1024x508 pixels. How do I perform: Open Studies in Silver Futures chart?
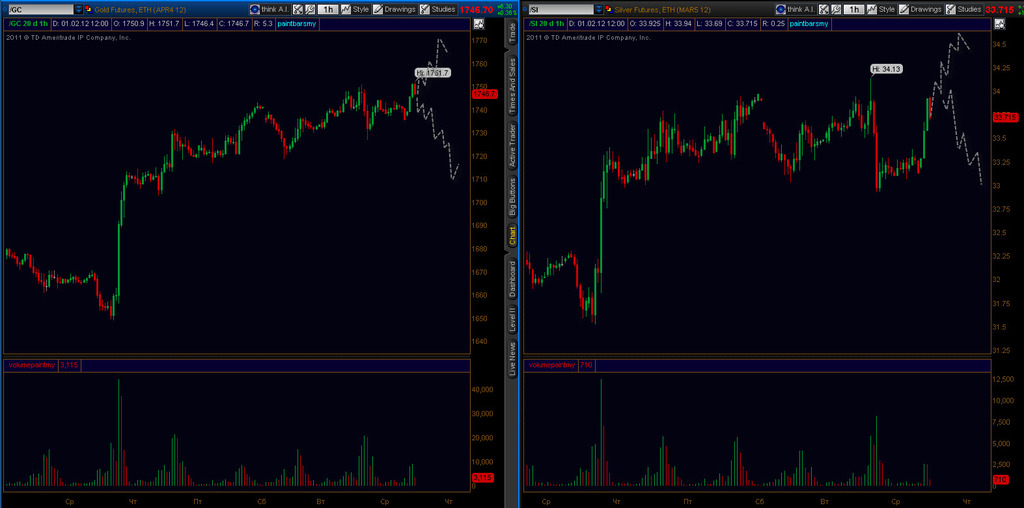964,9
